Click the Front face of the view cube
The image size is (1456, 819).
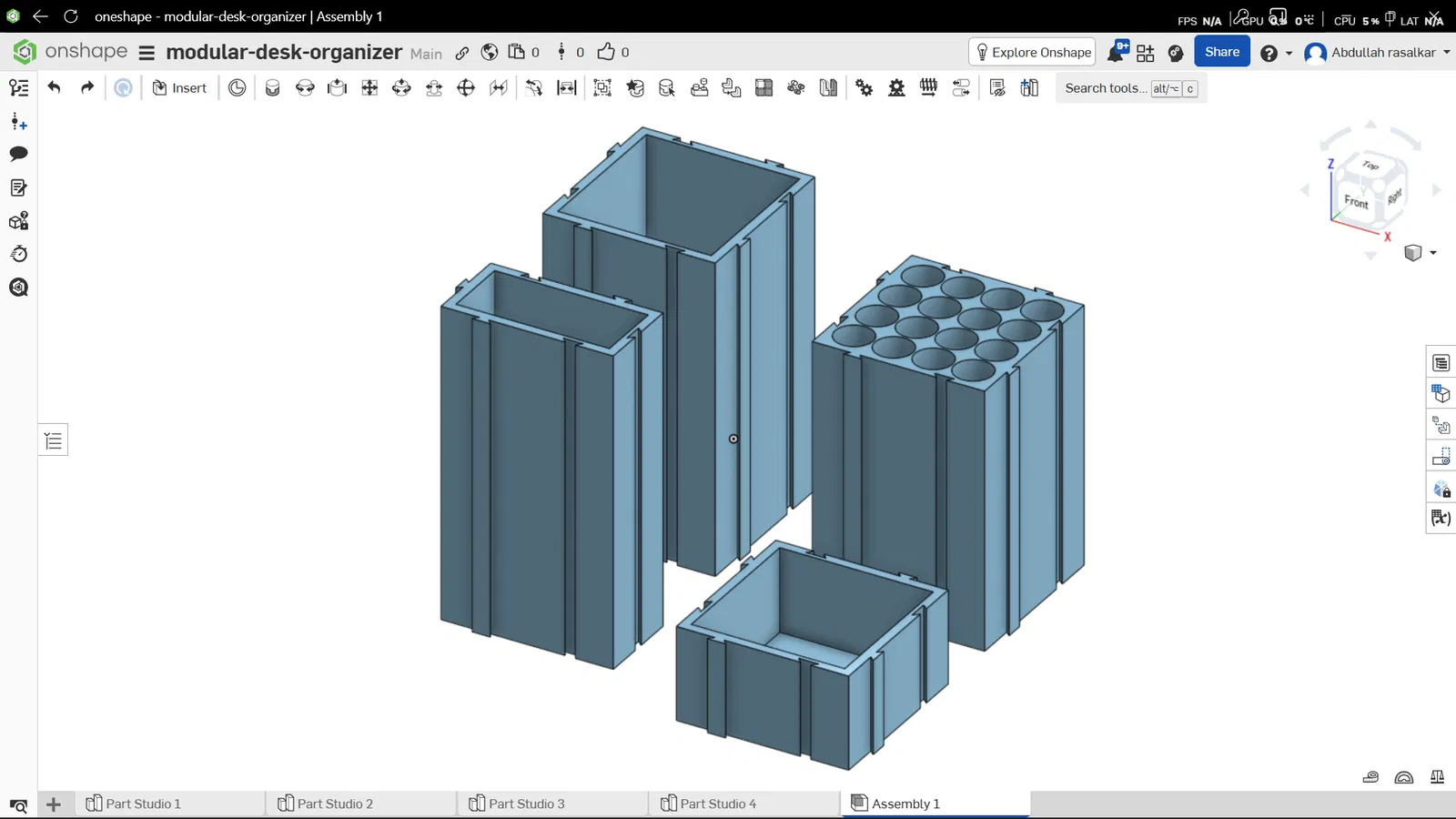1356,202
